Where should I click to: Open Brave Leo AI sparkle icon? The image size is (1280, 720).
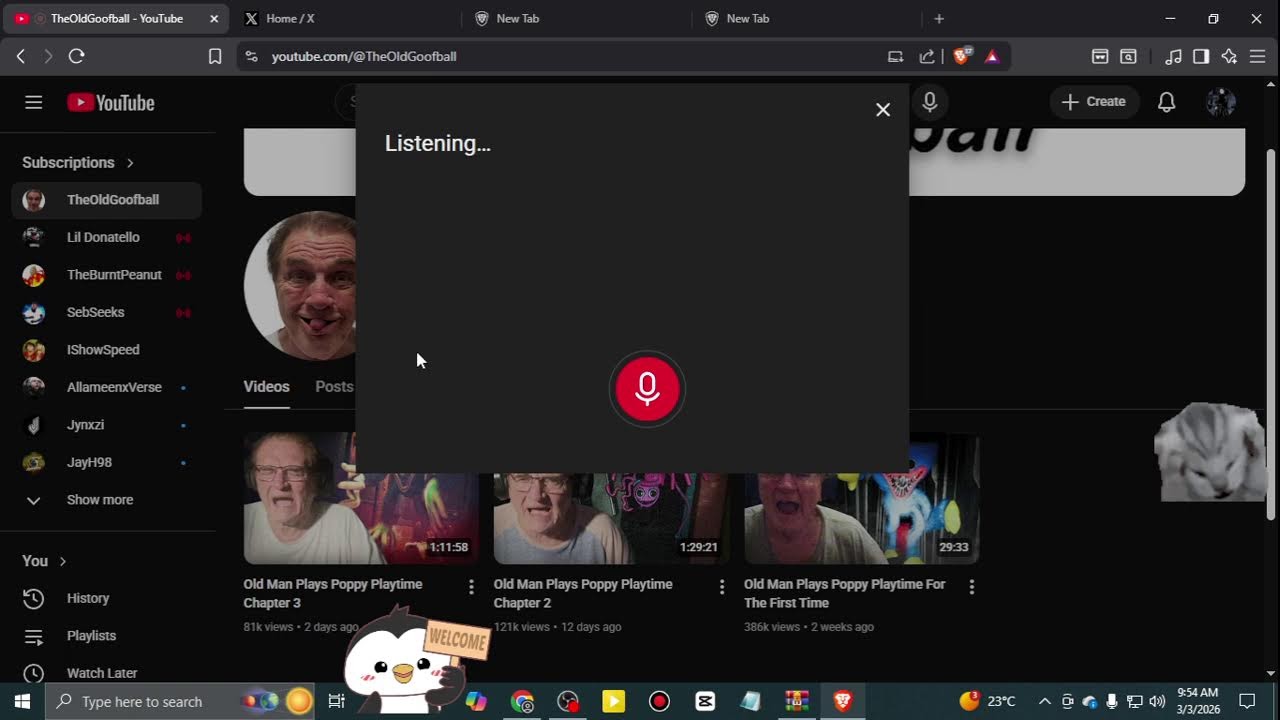coord(1229,56)
